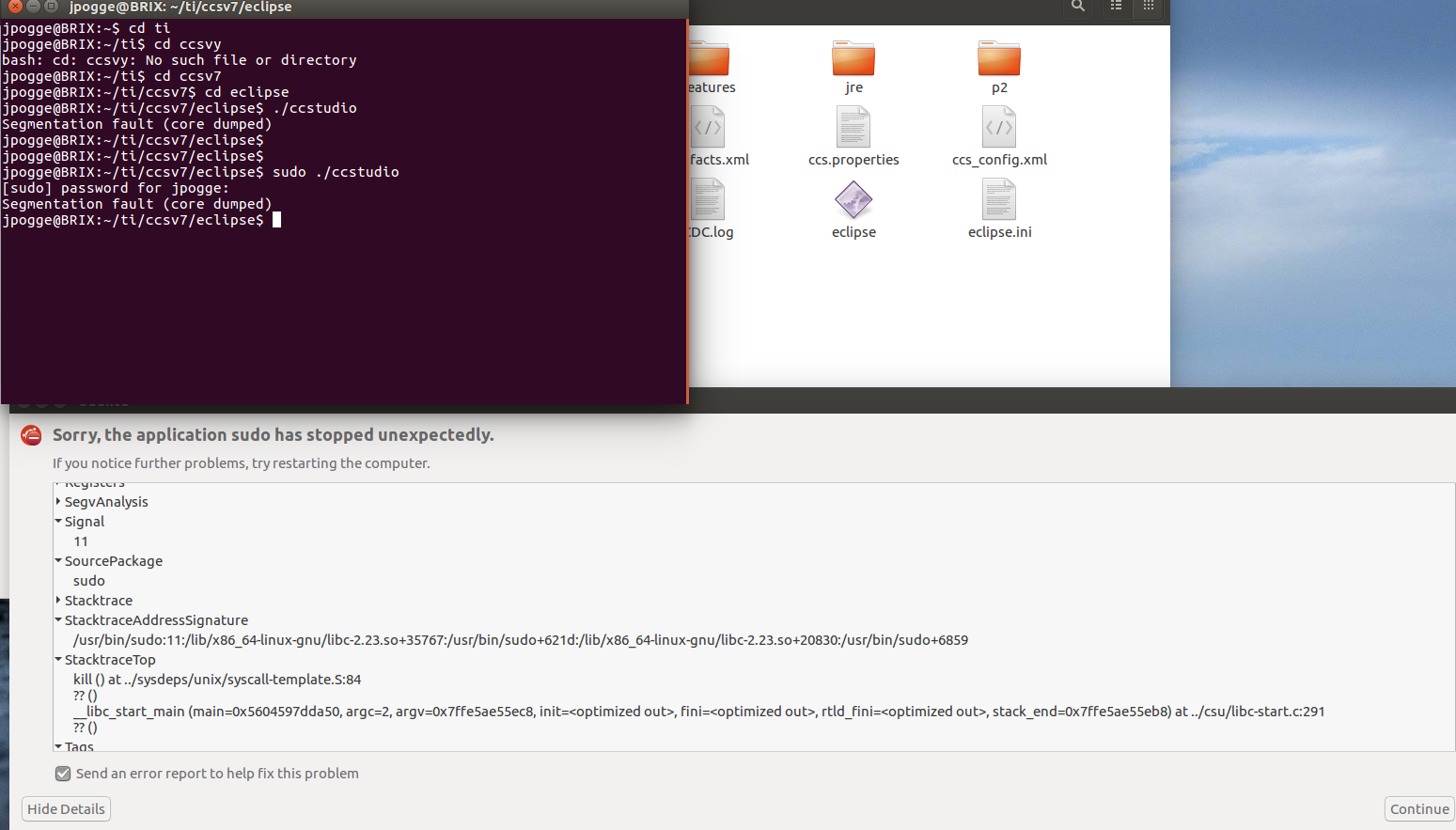
Task: Collapse the Signal tree row
Action: point(58,522)
